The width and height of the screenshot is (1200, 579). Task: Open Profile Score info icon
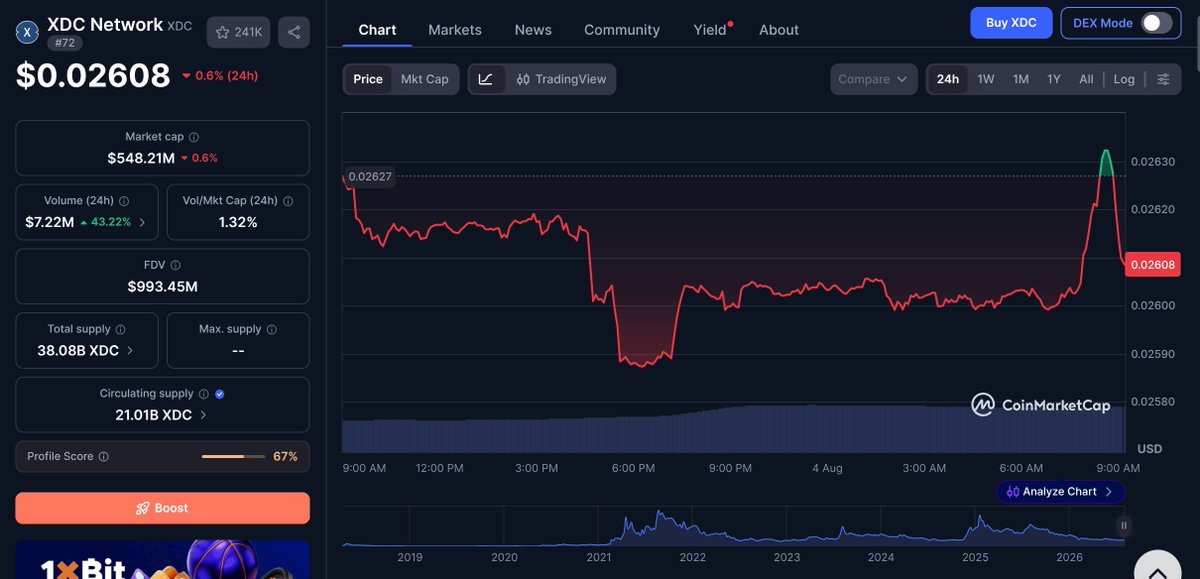coord(104,456)
